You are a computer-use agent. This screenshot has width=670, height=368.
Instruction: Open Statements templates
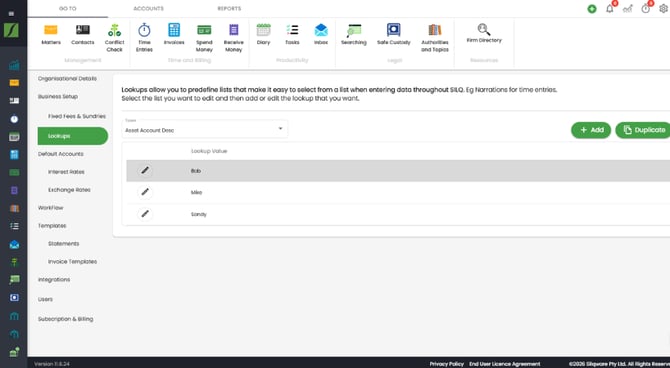[63, 244]
